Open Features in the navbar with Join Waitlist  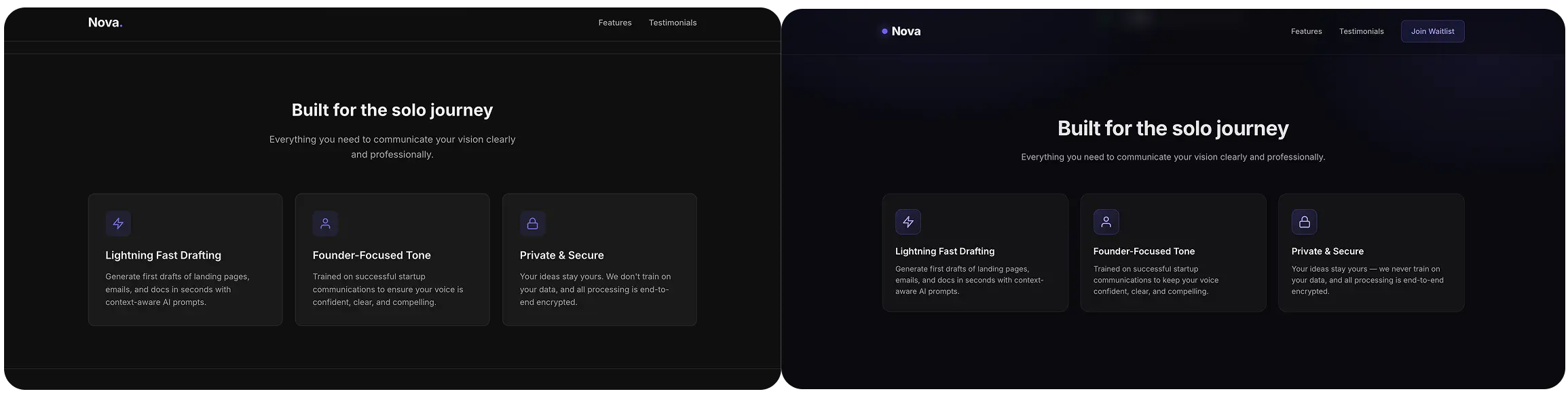click(x=1307, y=31)
